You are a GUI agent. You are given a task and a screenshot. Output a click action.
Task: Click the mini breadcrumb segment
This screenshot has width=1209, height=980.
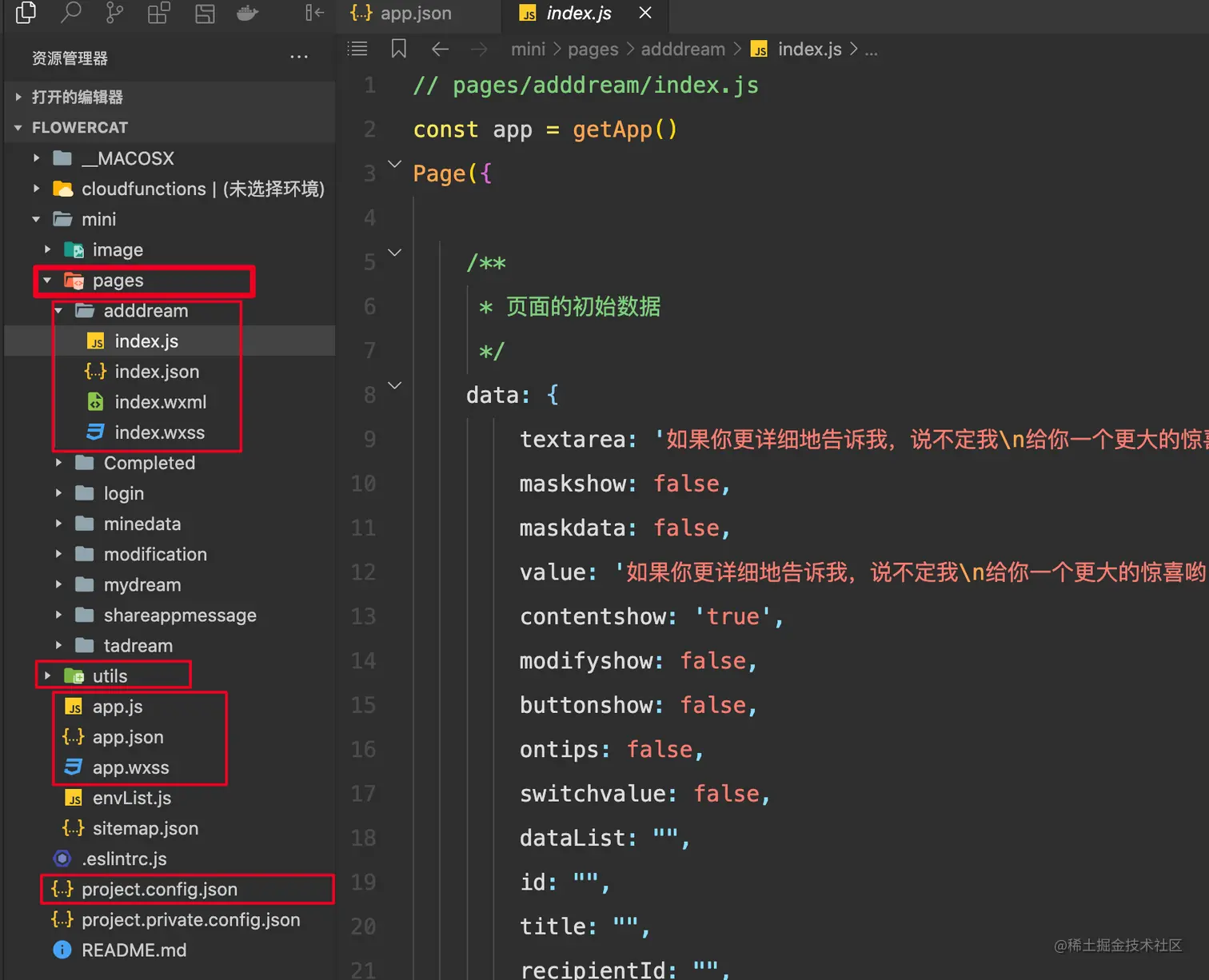(528, 50)
